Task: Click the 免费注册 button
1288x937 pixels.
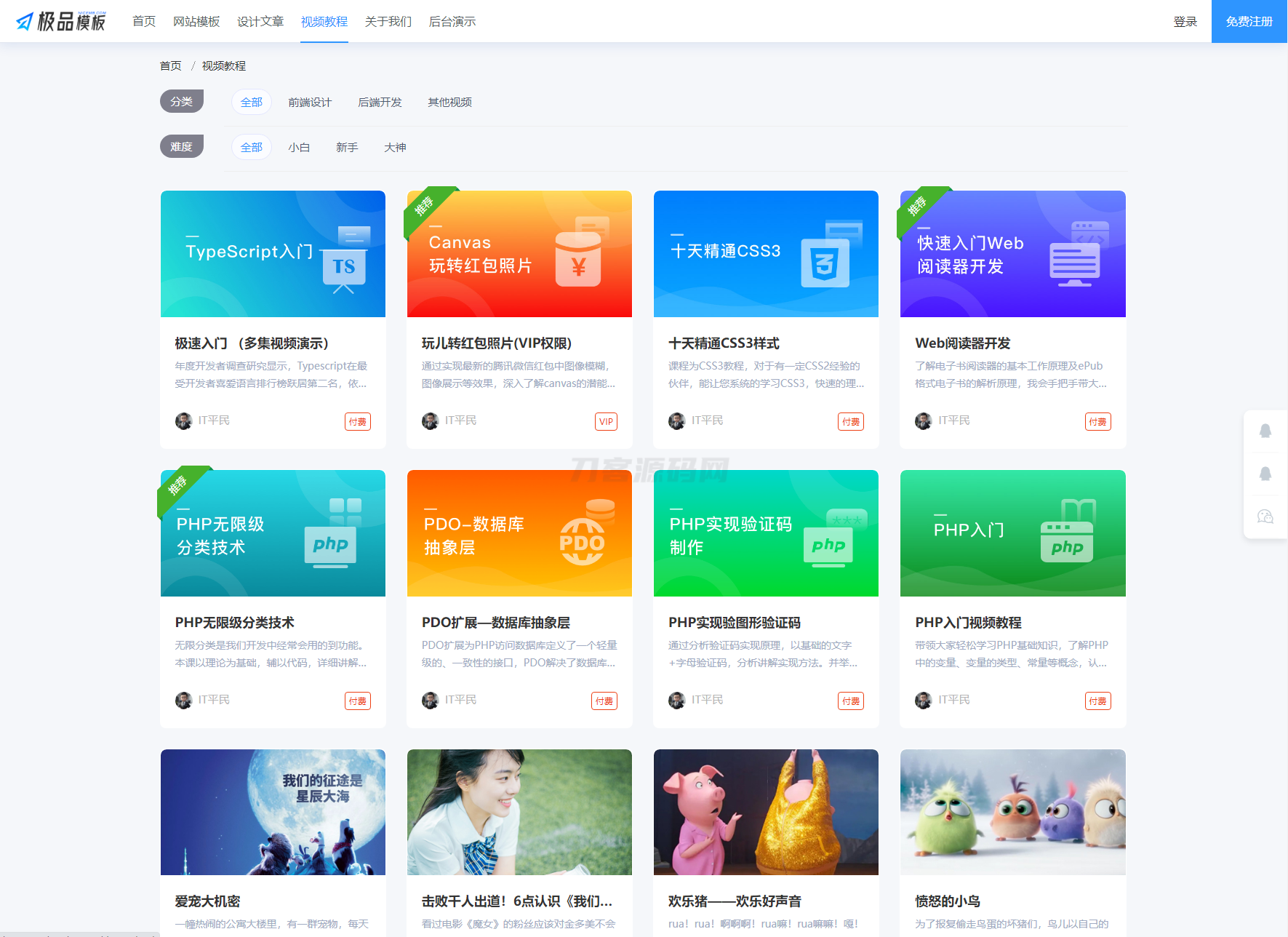Action: (x=1248, y=21)
